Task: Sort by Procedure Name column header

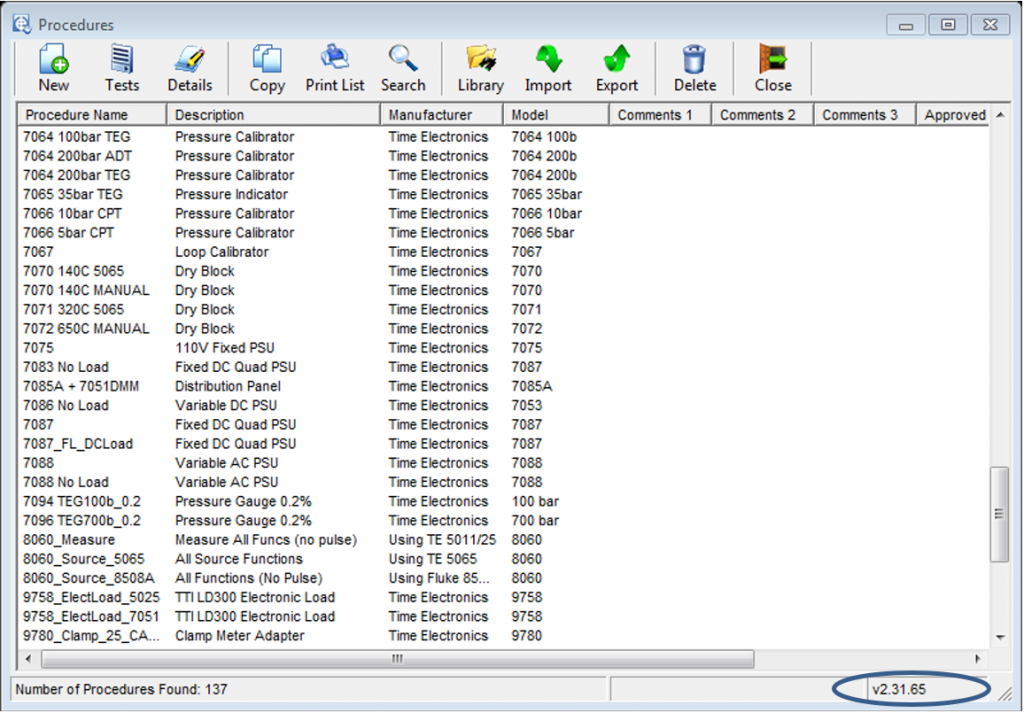Action: 77,115
